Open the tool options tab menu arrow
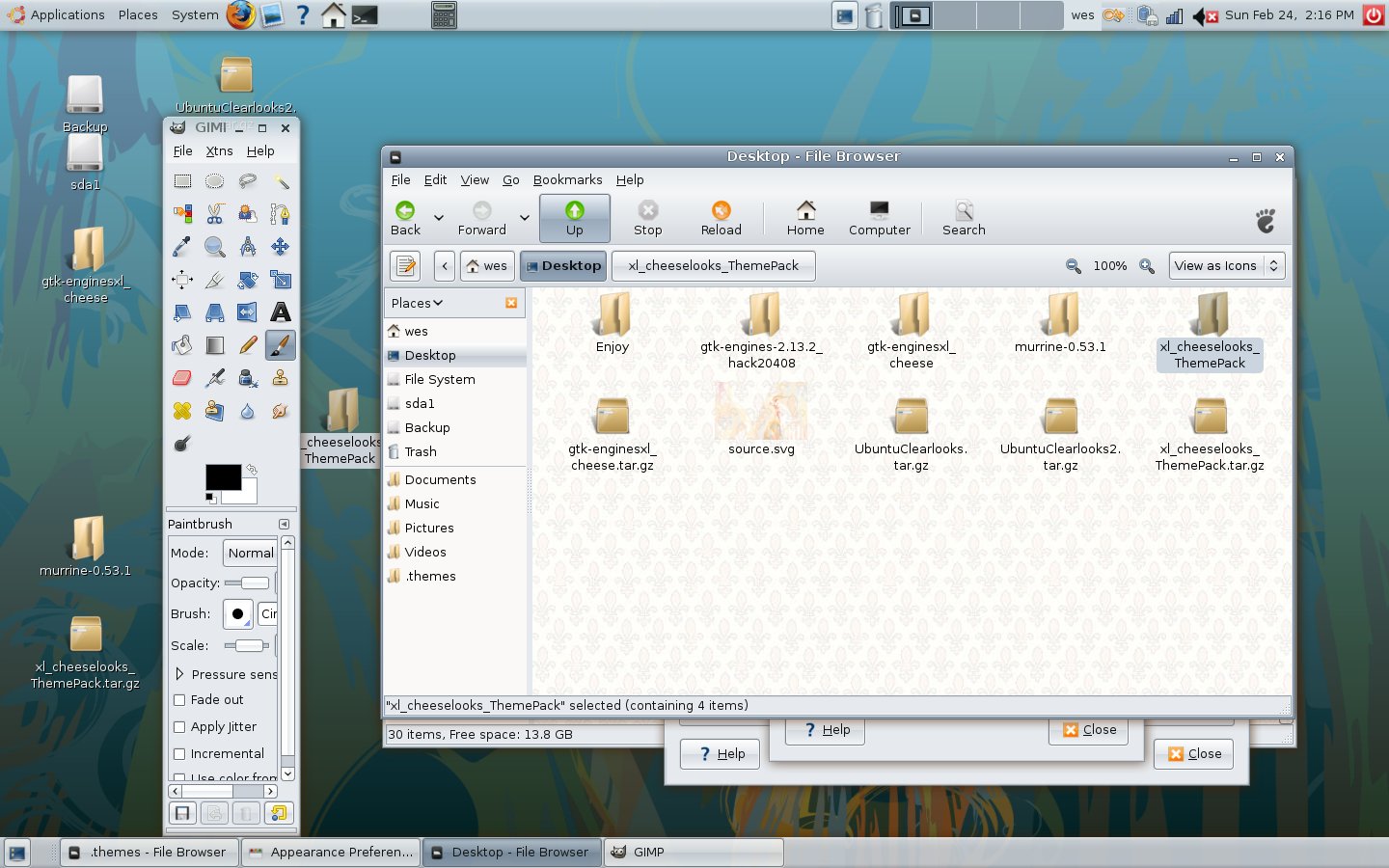Screen dimensions: 1389x868 [x=284, y=524]
